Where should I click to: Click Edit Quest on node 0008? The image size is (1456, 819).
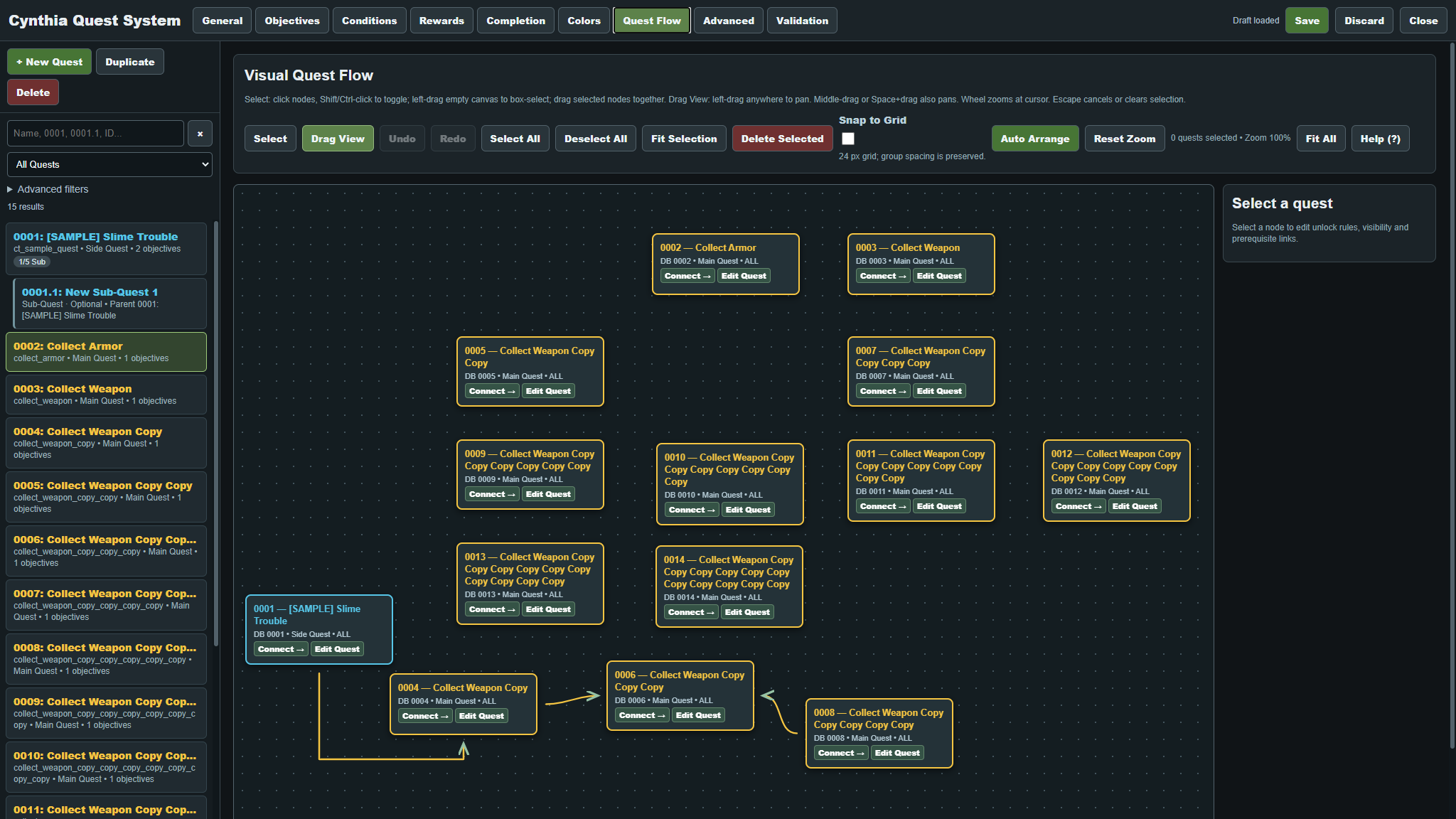coord(897,753)
